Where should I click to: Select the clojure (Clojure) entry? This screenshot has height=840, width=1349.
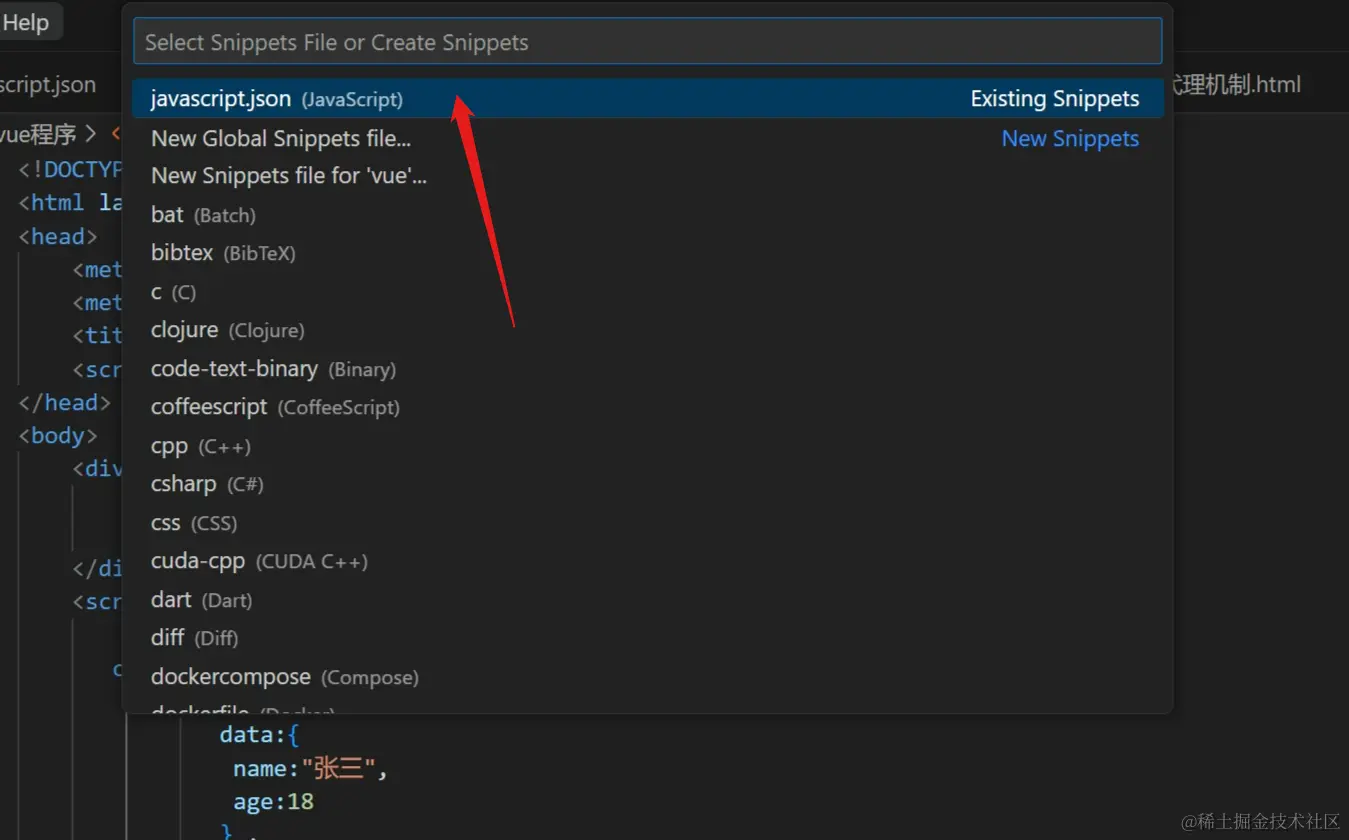coord(647,330)
